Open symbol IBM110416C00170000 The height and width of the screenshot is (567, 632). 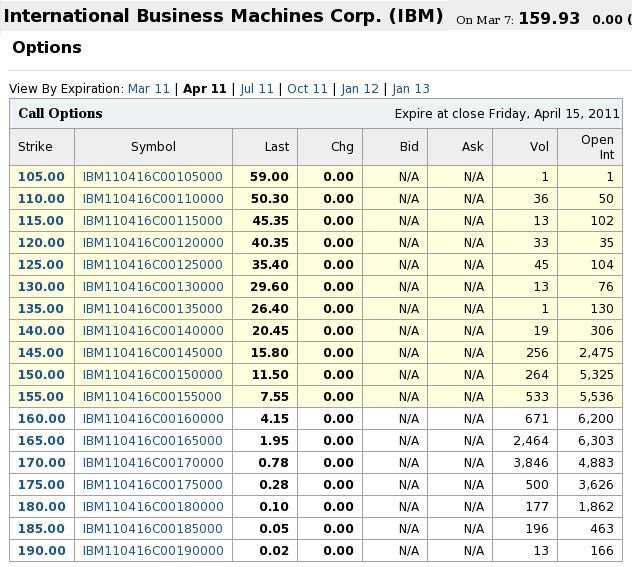[x=153, y=462]
